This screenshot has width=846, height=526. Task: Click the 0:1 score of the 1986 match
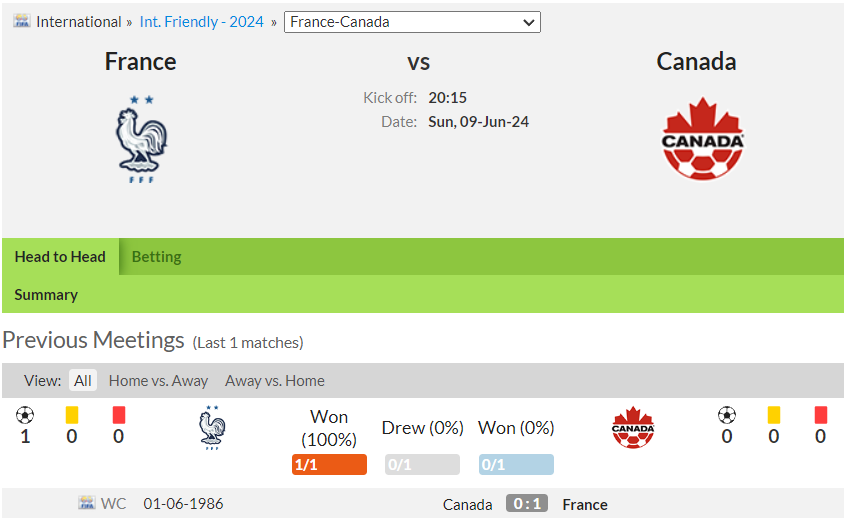point(527,503)
